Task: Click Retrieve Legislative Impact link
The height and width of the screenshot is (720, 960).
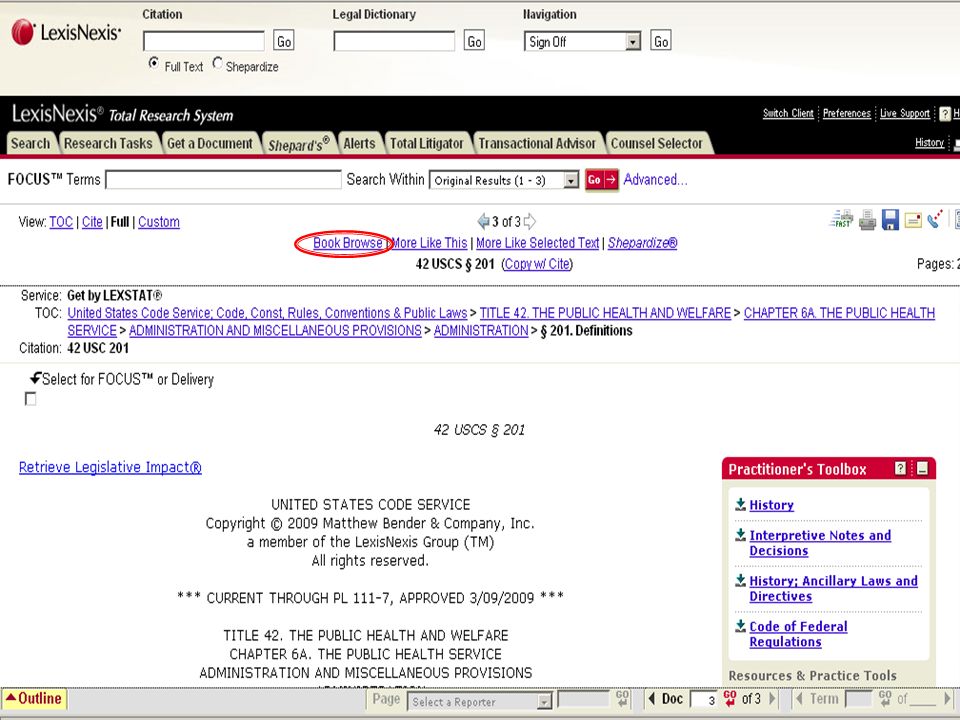Action: (110, 467)
